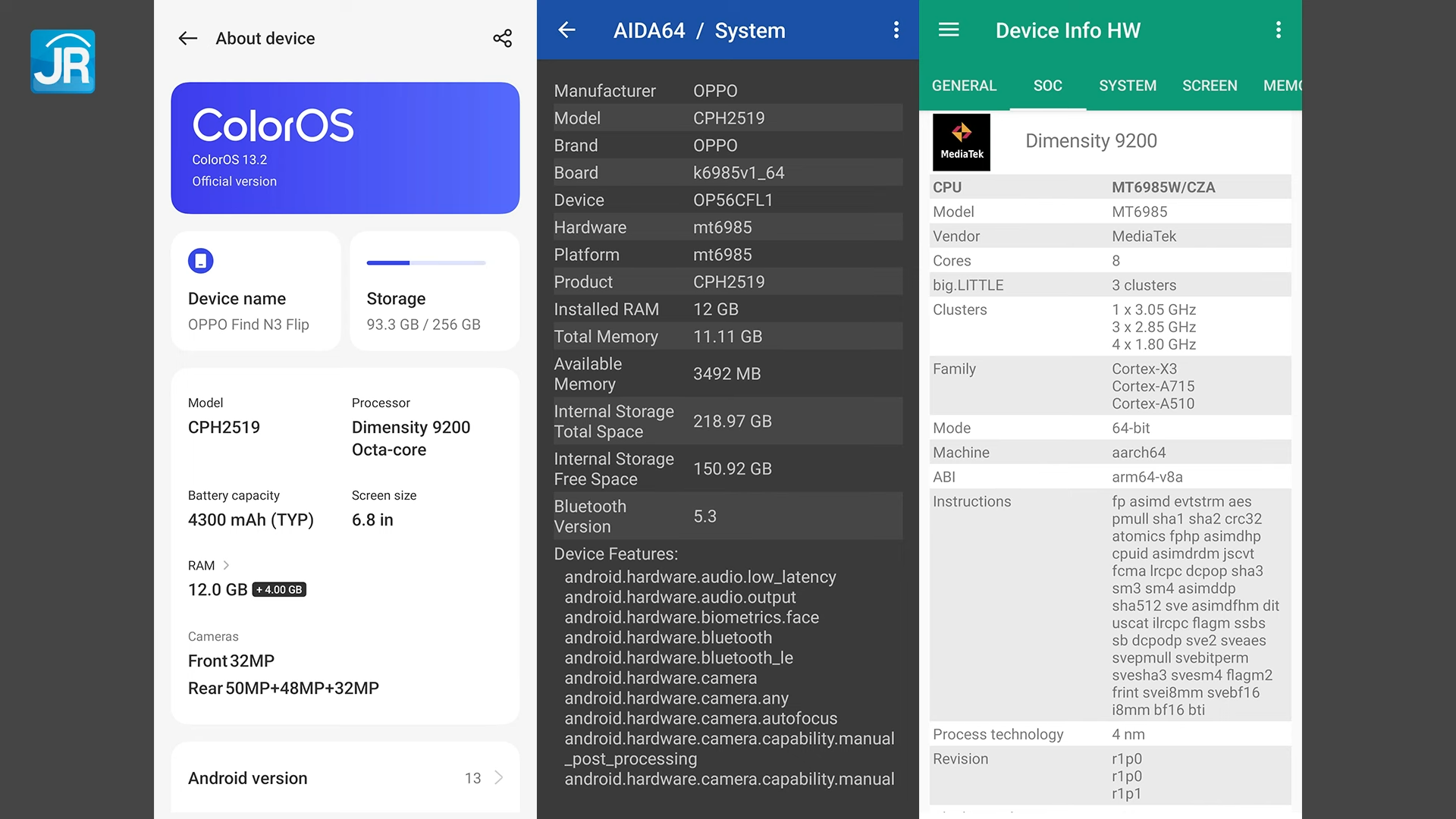Switch to the SCREEN tab
1456x819 pixels.
1209,86
